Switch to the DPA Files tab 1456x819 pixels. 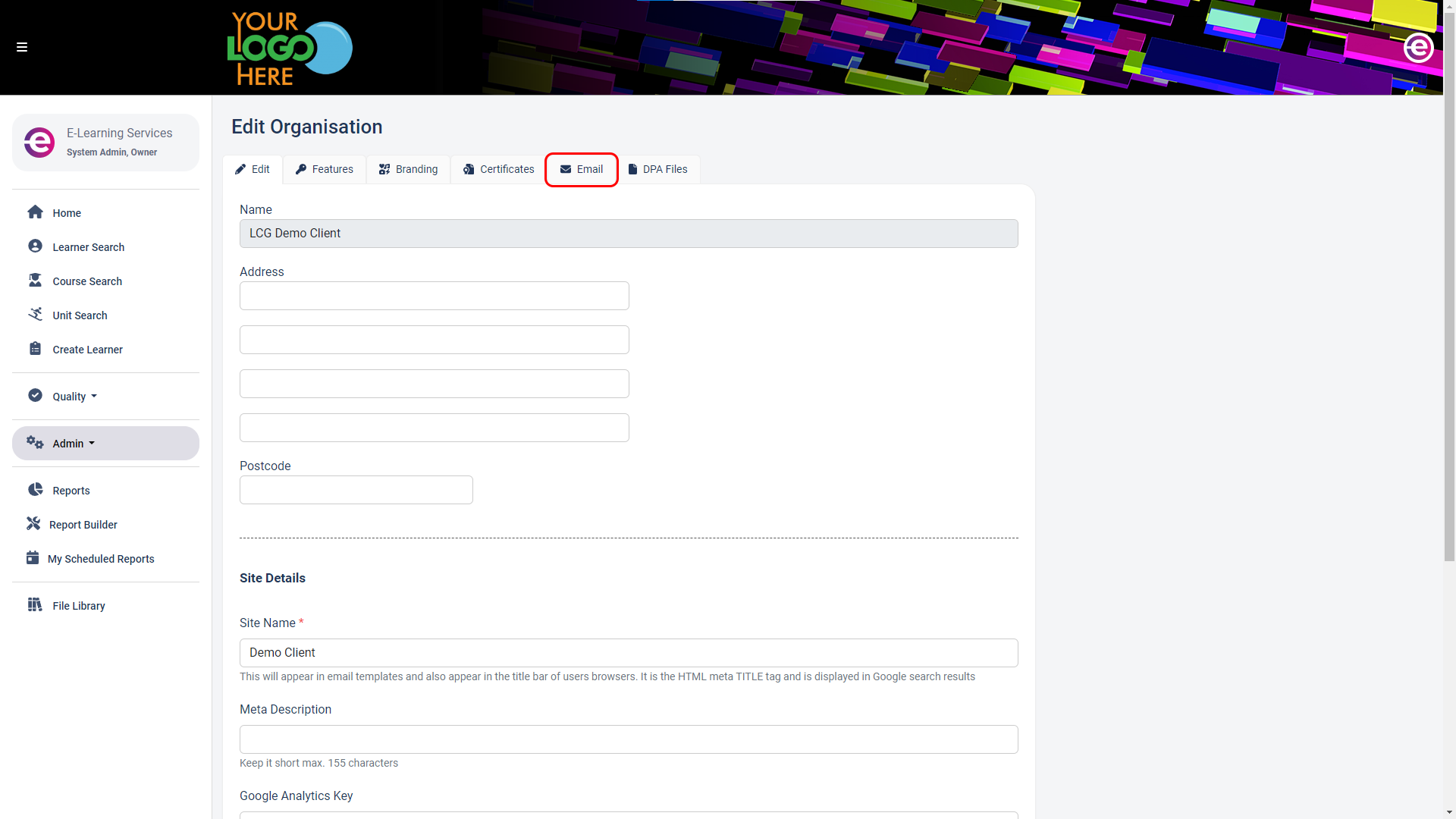(658, 169)
